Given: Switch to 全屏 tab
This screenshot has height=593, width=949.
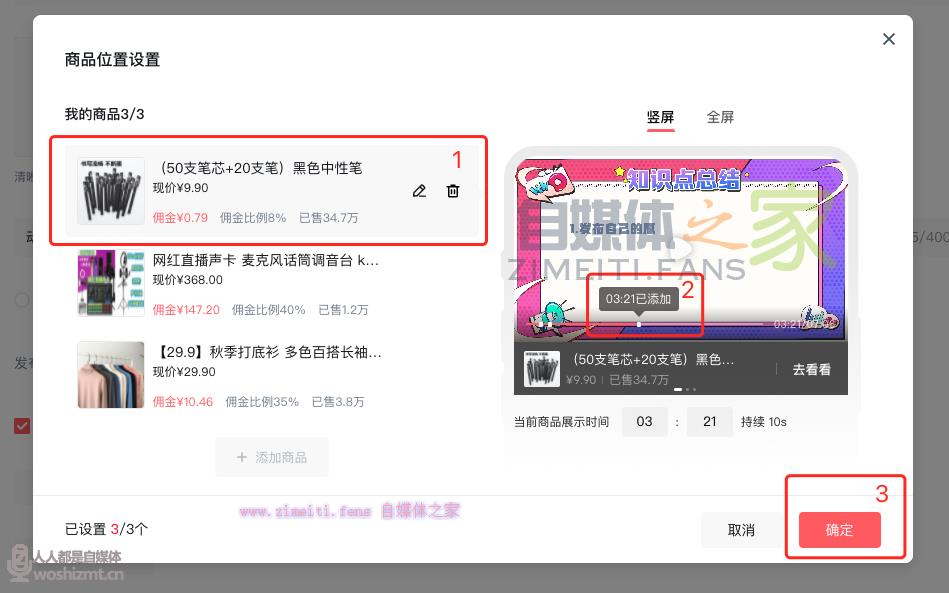Looking at the screenshot, I should [x=720, y=117].
